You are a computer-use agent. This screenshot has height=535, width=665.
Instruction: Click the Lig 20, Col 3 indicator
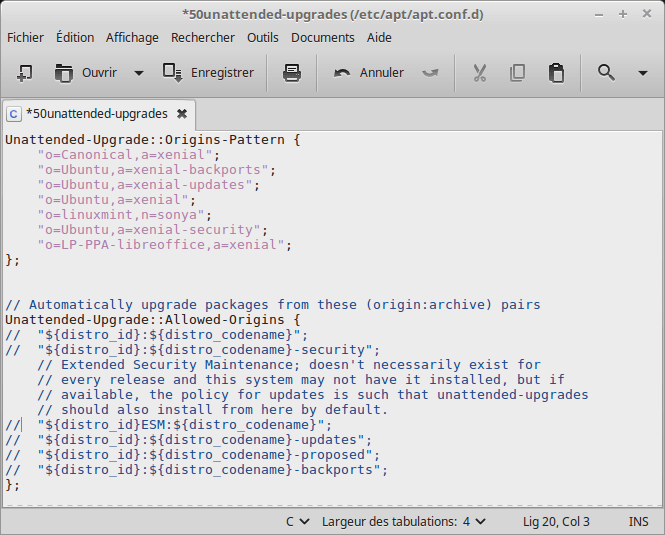coord(556,521)
